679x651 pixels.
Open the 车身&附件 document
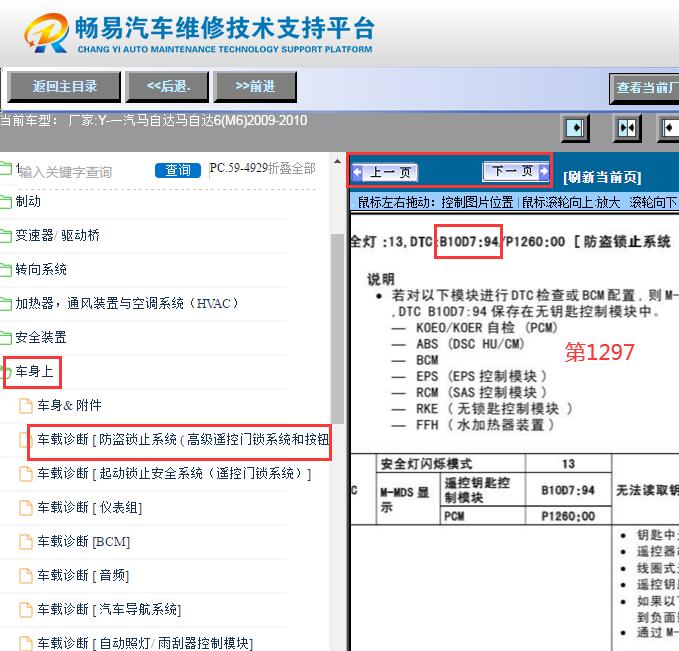tap(69, 405)
